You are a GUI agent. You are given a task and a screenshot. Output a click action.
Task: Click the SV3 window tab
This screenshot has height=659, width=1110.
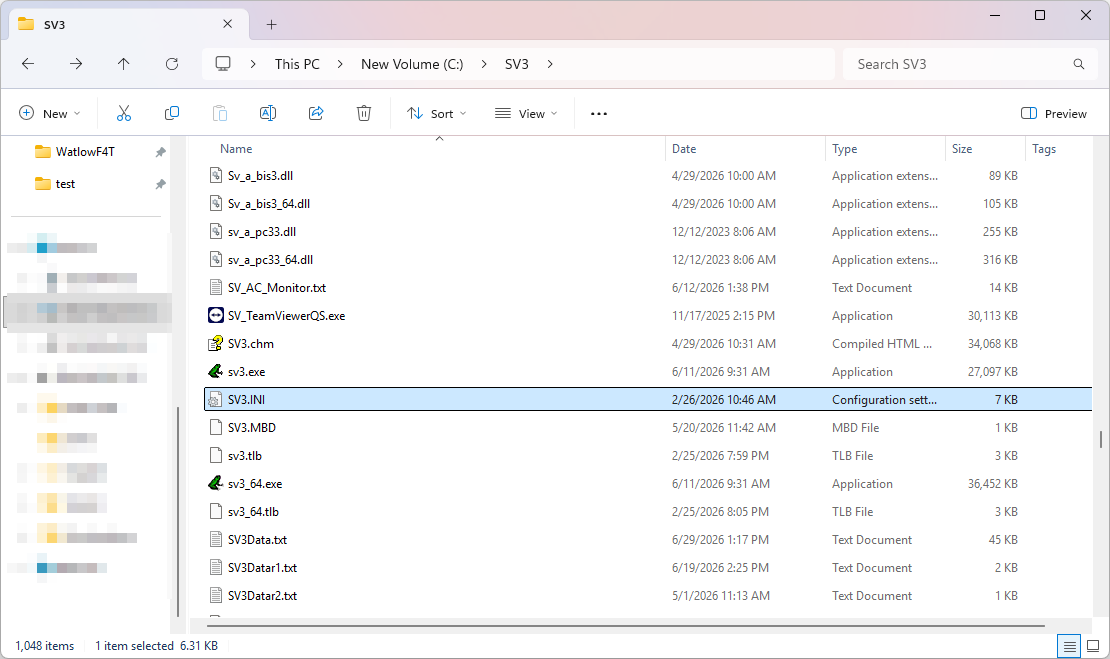(129, 24)
